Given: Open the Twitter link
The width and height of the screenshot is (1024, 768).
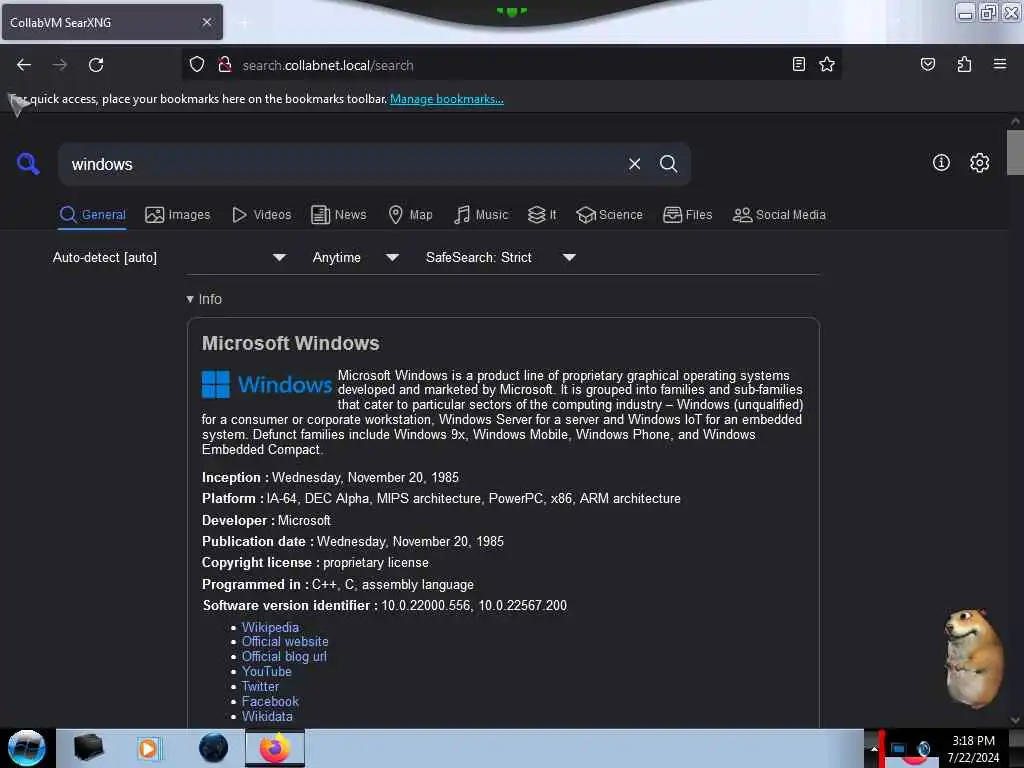Looking at the screenshot, I should pyautogui.click(x=260, y=686).
